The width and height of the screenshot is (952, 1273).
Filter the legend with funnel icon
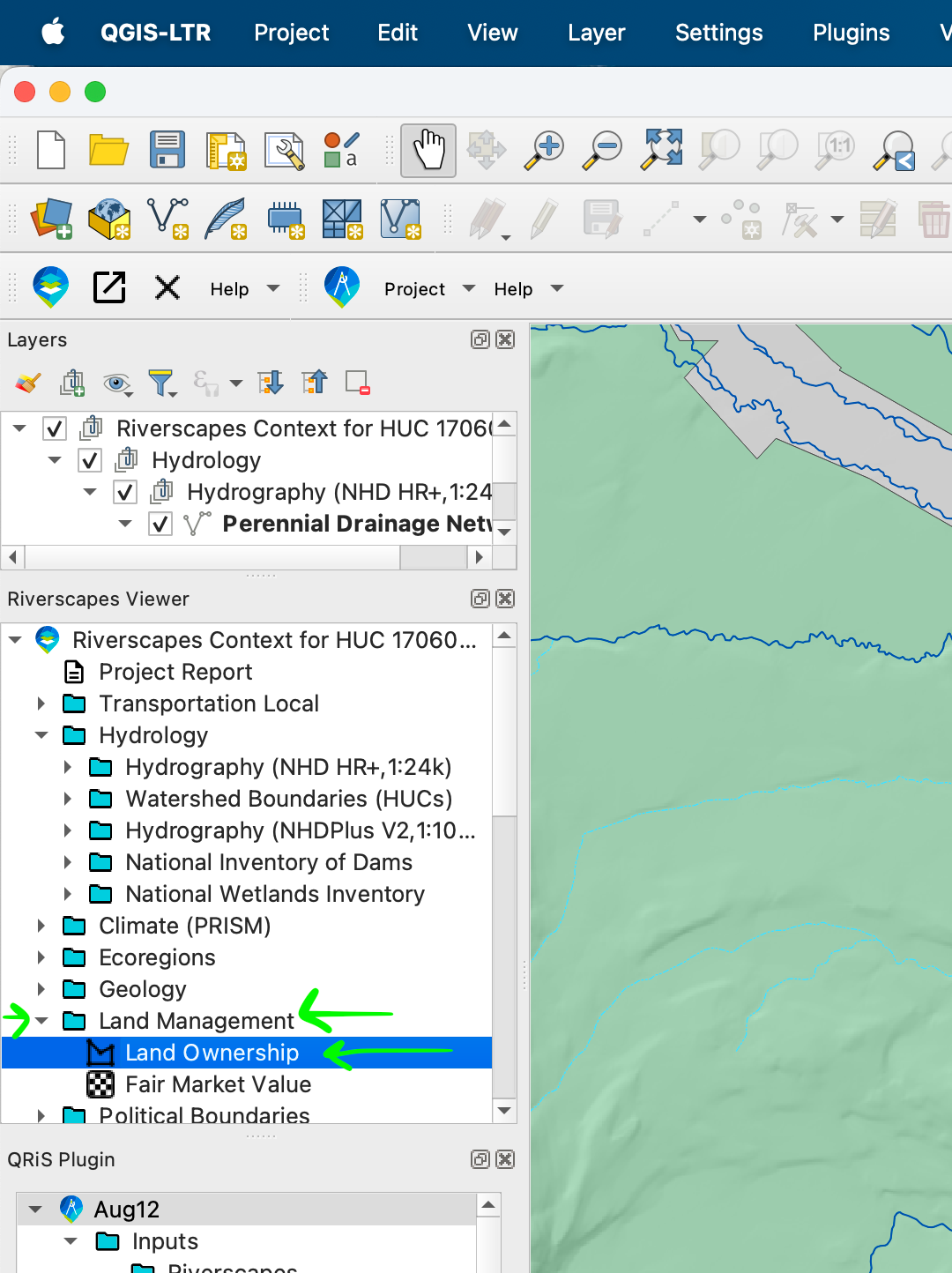162,383
